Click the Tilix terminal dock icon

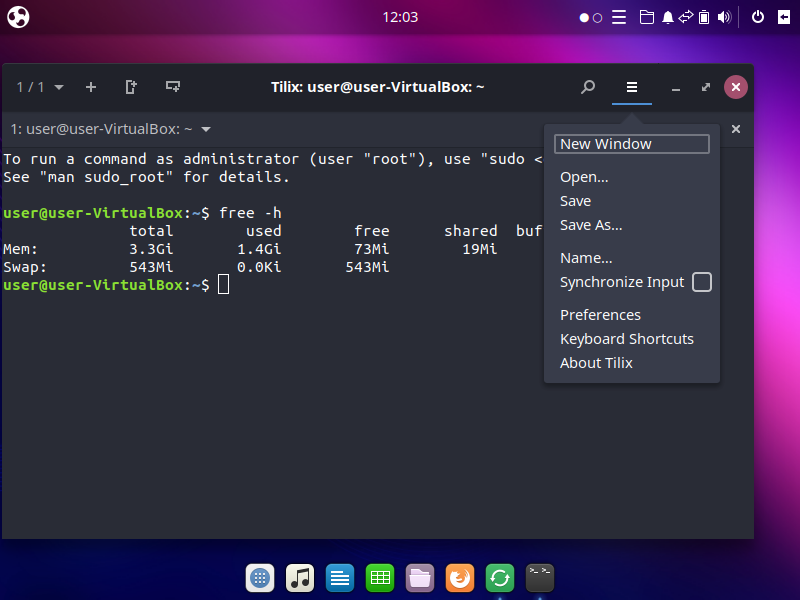540,578
